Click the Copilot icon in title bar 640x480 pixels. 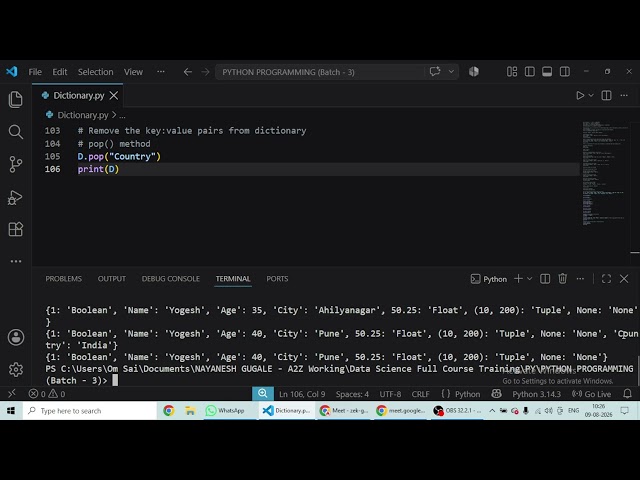coord(473,72)
